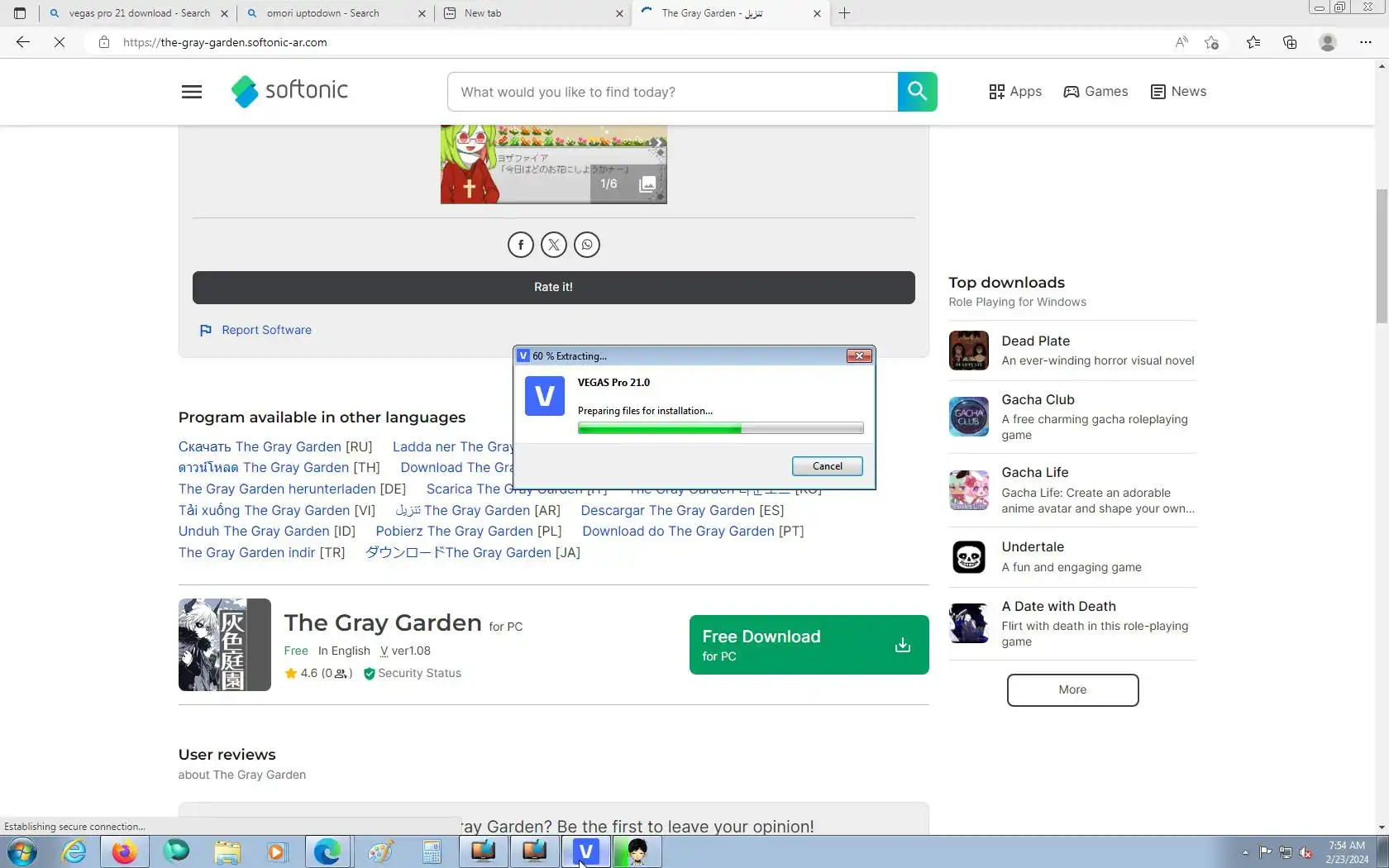This screenshot has height=868, width=1389.
Task: Show hidden system tray icons
Action: pos(1245,852)
